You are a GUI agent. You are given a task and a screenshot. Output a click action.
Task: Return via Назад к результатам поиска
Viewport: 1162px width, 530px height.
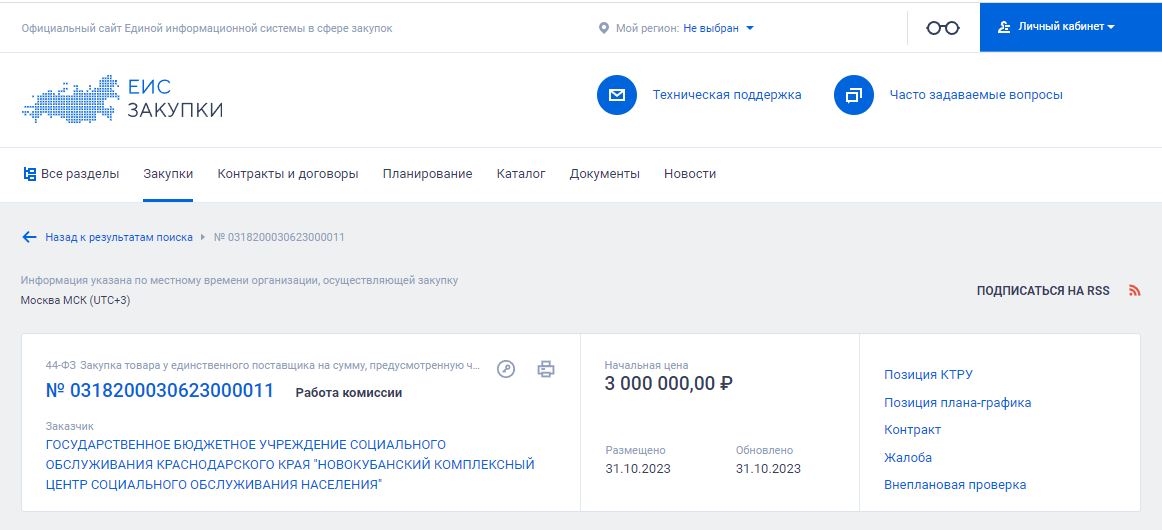(x=119, y=237)
